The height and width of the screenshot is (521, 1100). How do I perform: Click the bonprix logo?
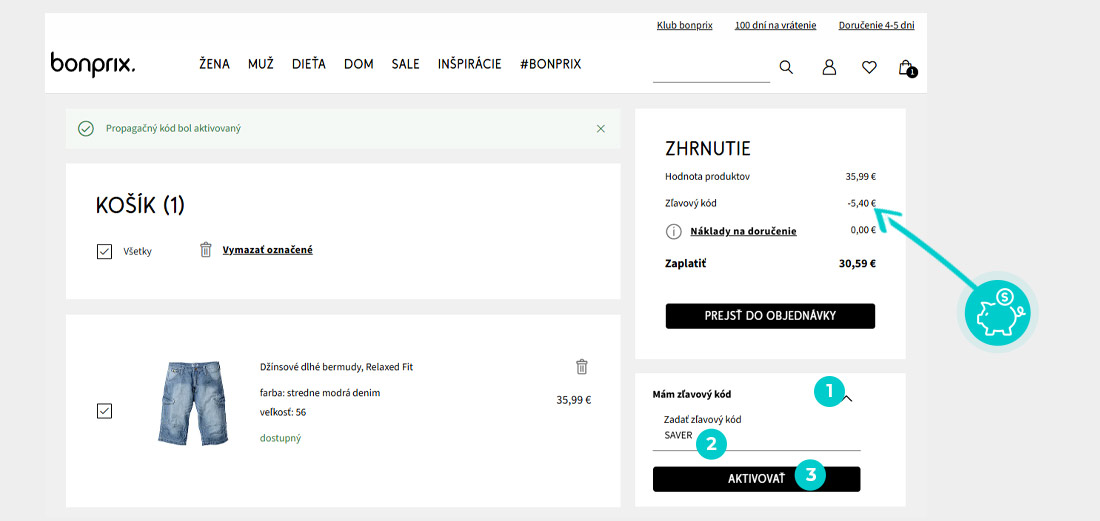[93, 65]
